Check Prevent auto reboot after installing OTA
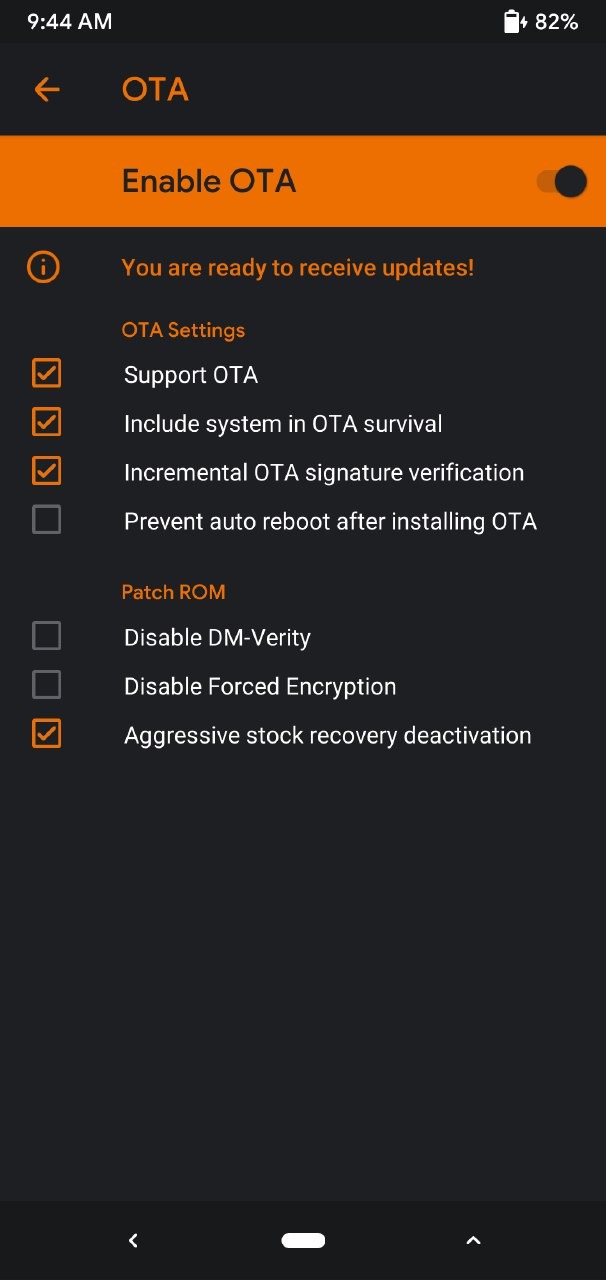The width and height of the screenshot is (606, 1280). click(x=47, y=520)
